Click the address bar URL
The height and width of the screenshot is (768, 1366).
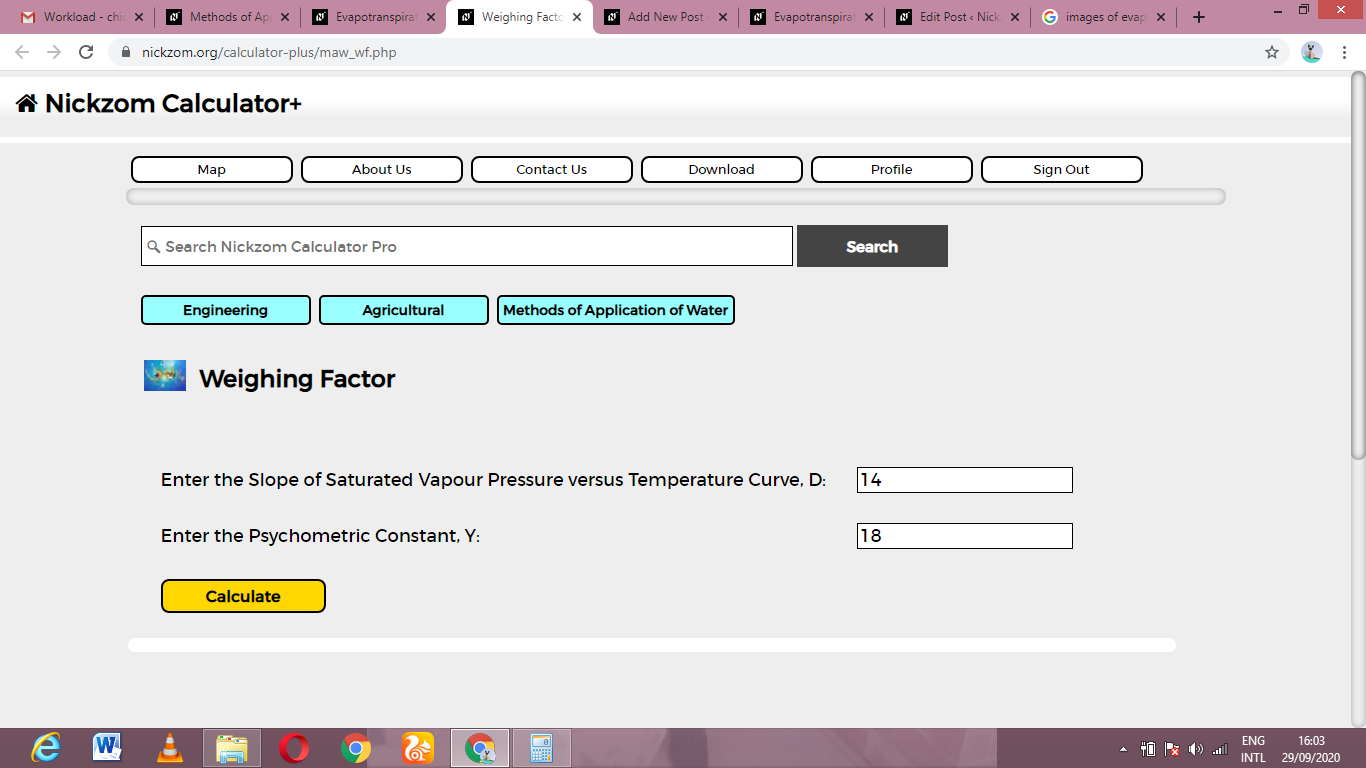(269, 52)
